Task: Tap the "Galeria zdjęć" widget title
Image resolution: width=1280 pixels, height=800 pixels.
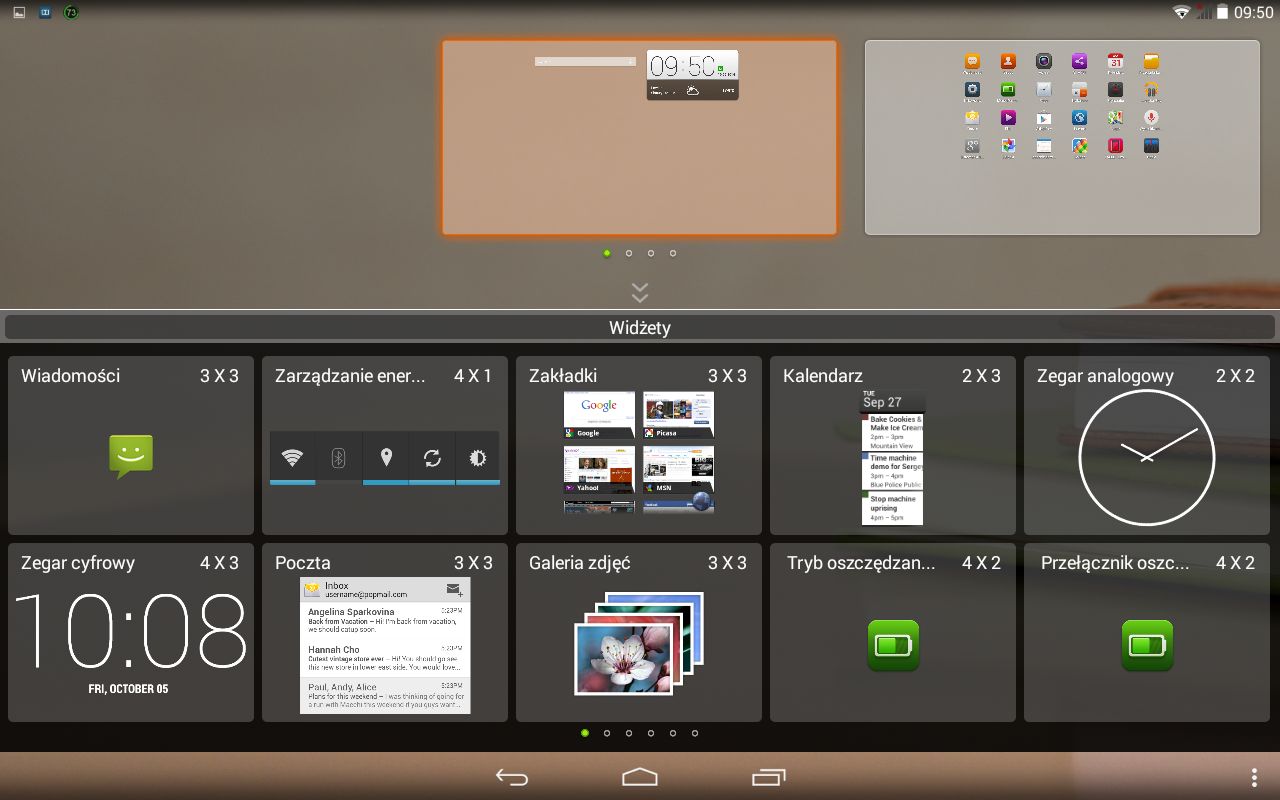Action: click(x=580, y=563)
